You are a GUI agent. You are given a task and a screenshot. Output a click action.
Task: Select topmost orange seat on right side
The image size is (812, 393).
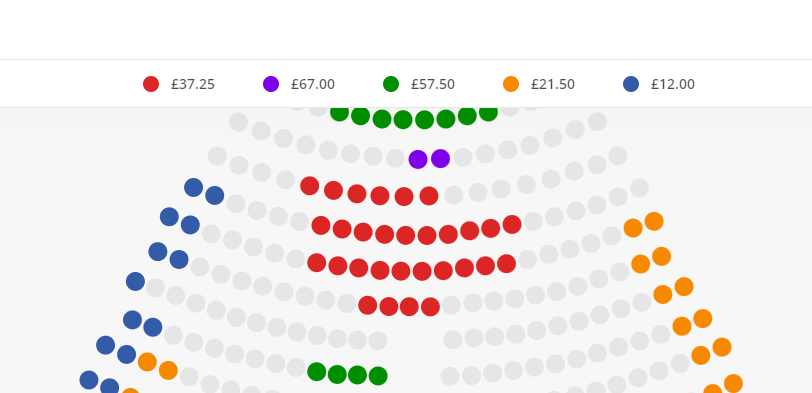[x=654, y=221]
